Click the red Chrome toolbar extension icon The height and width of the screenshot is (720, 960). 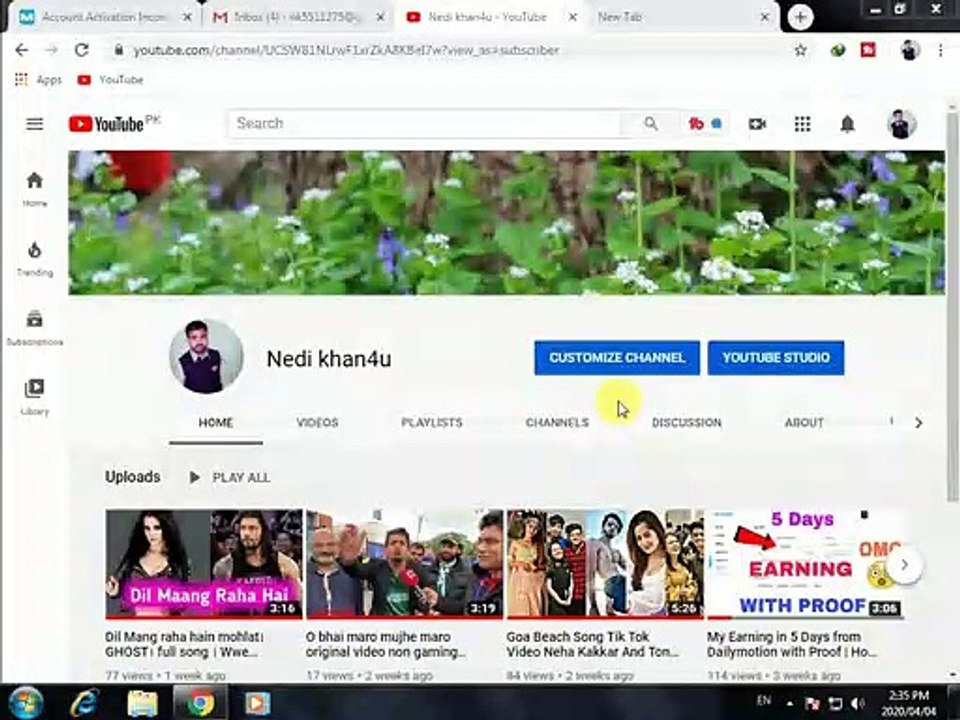coord(868,50)
